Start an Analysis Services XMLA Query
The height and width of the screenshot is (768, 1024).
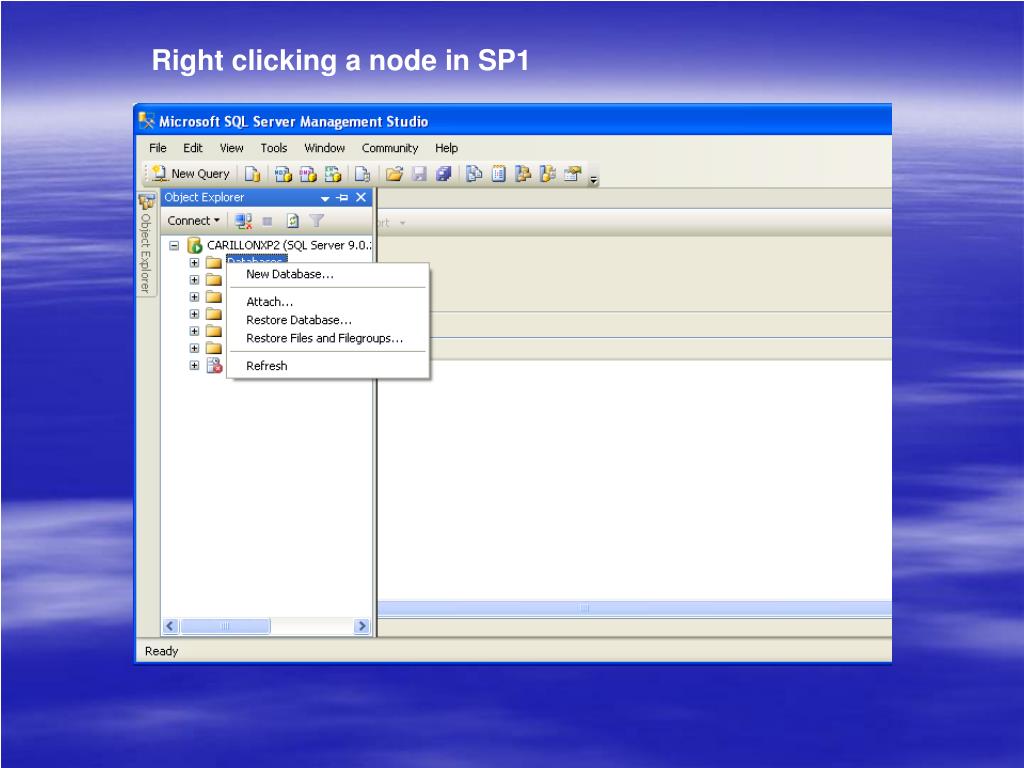tap(333, 174)
